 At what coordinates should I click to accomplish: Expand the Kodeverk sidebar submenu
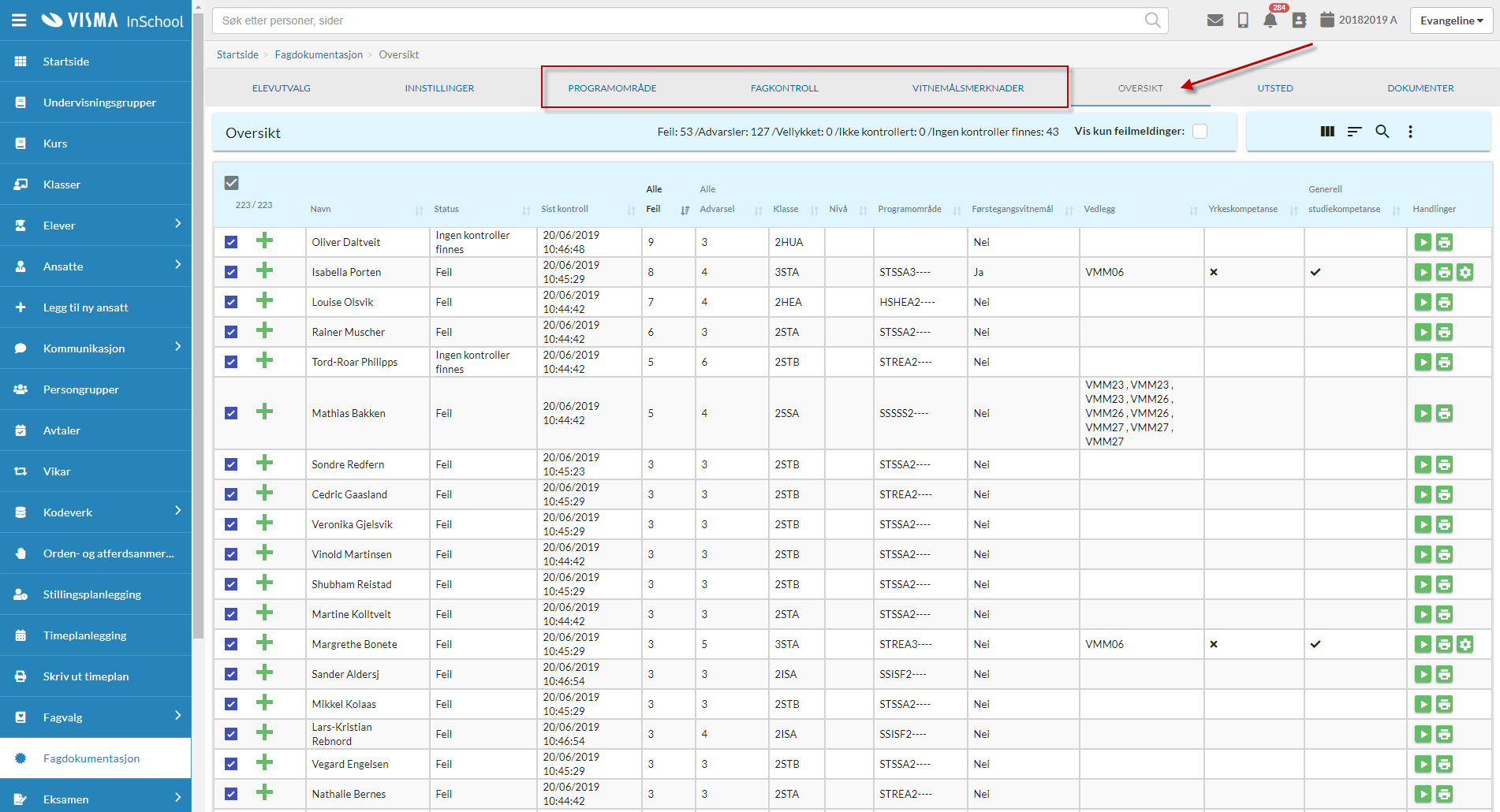tap(177, 511)
